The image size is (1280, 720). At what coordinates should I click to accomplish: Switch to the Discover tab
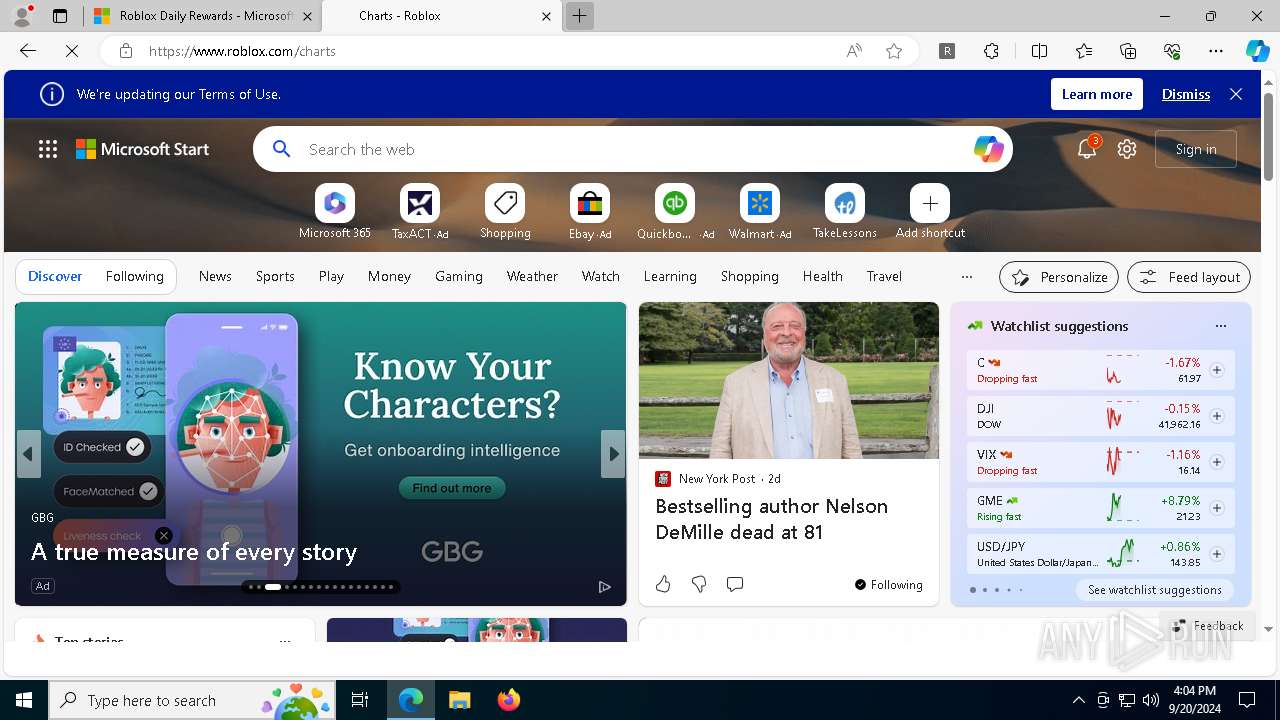coord(55,277)
